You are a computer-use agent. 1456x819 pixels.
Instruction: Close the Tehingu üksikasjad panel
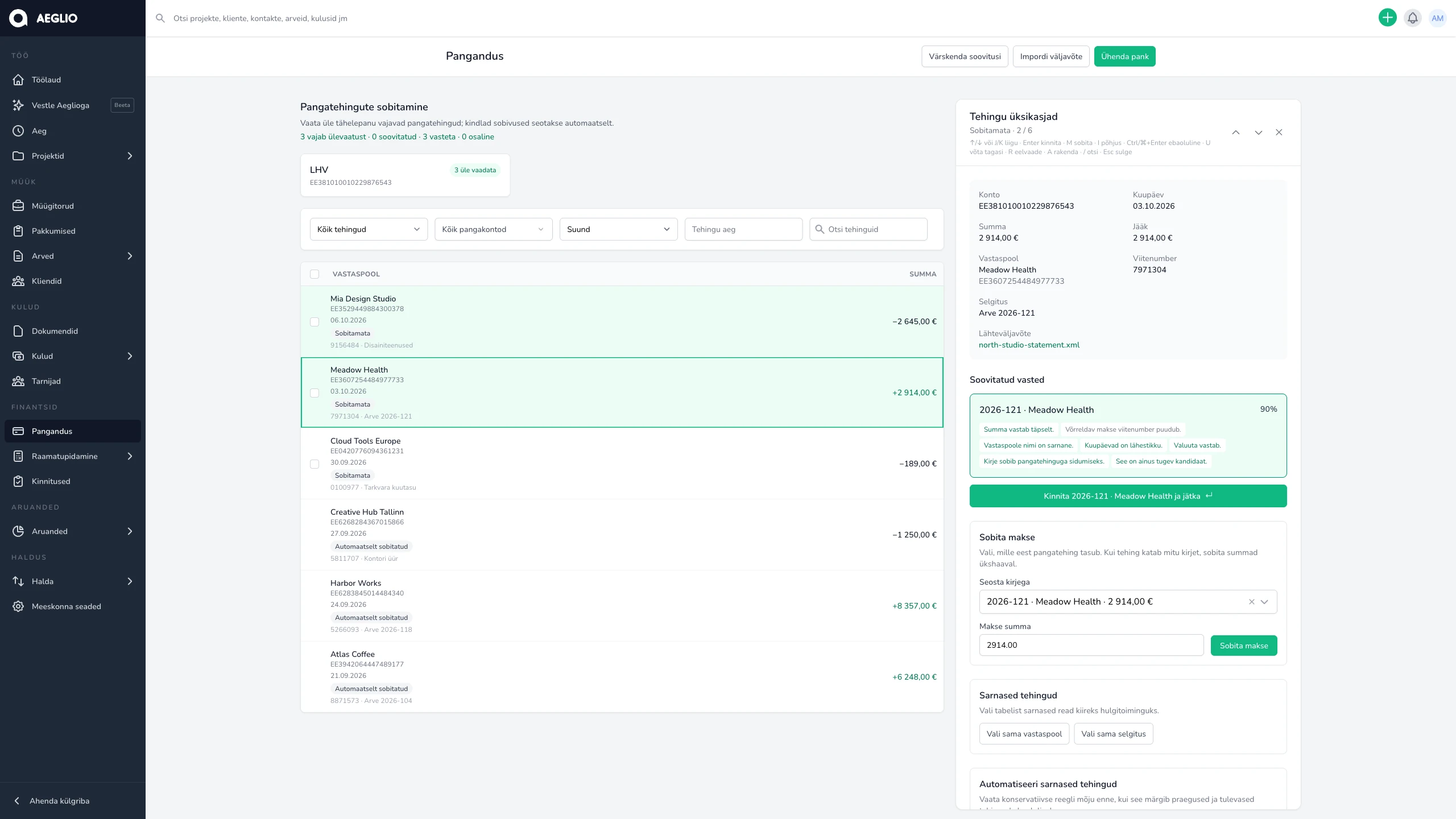(1279, 133)
